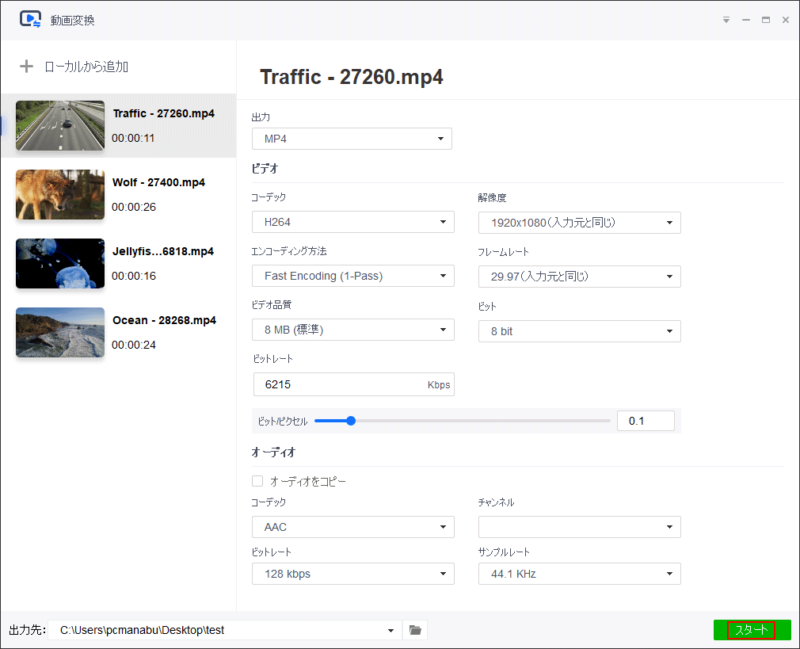Click the オーディオ section heading
800x649 pixels.
click(x=269, y=452)
